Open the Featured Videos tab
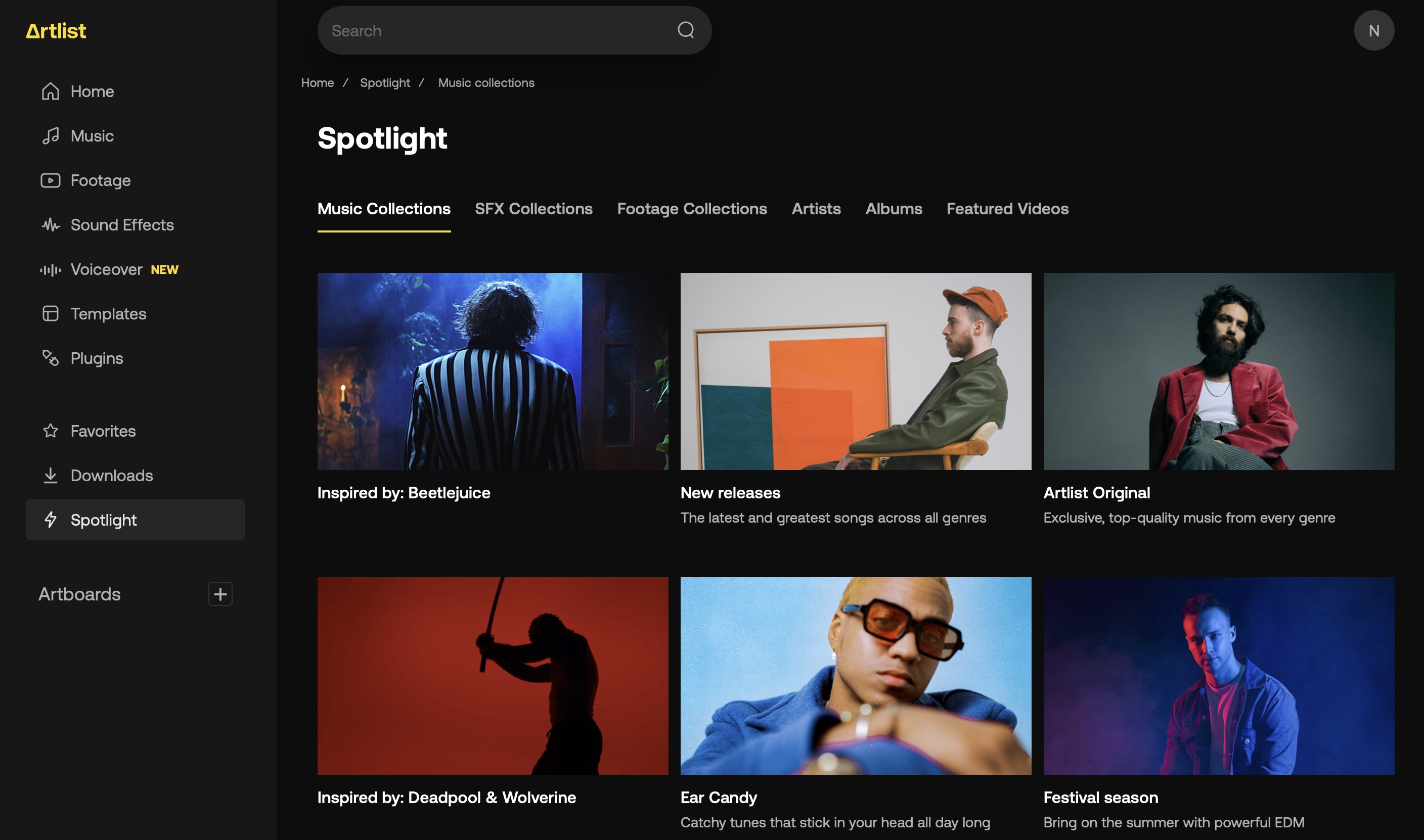1424x840 pixels. tap(1007, 209)
